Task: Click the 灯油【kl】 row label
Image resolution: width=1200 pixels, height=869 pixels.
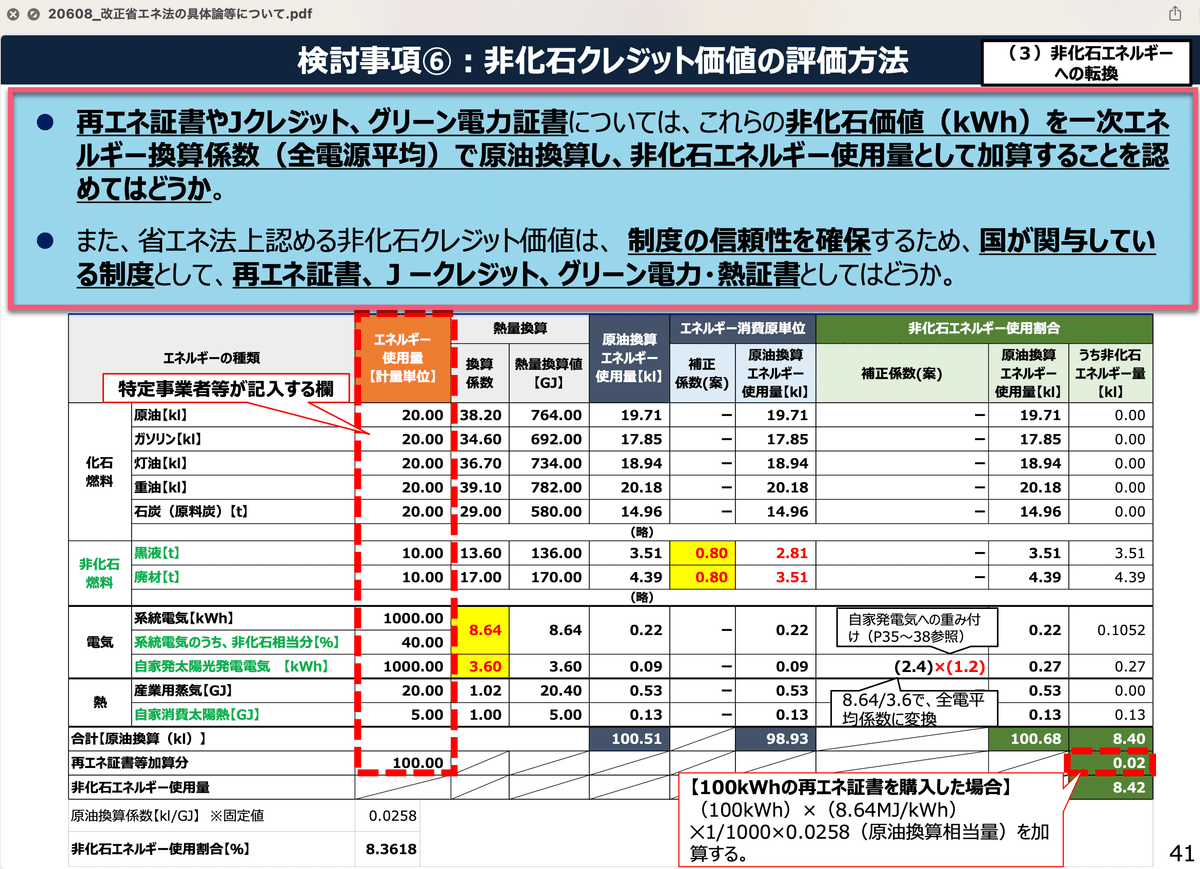Action: [162, 463]
